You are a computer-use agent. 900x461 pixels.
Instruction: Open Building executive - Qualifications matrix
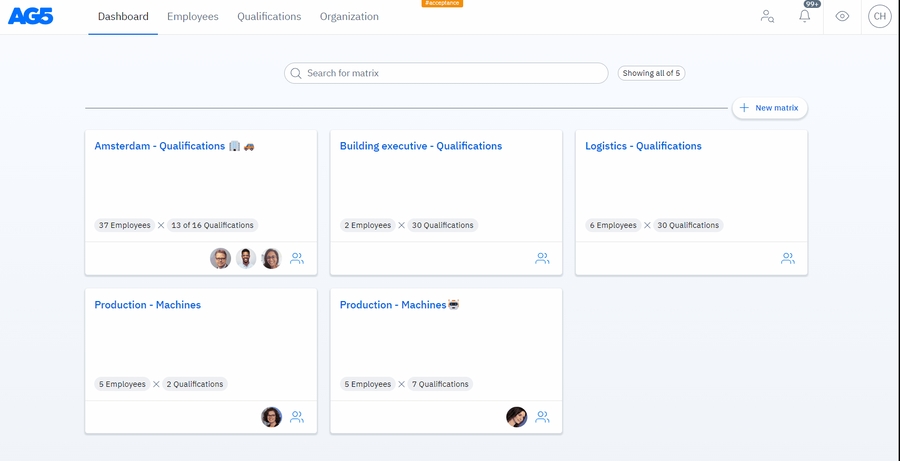click(x=420, y=146)
